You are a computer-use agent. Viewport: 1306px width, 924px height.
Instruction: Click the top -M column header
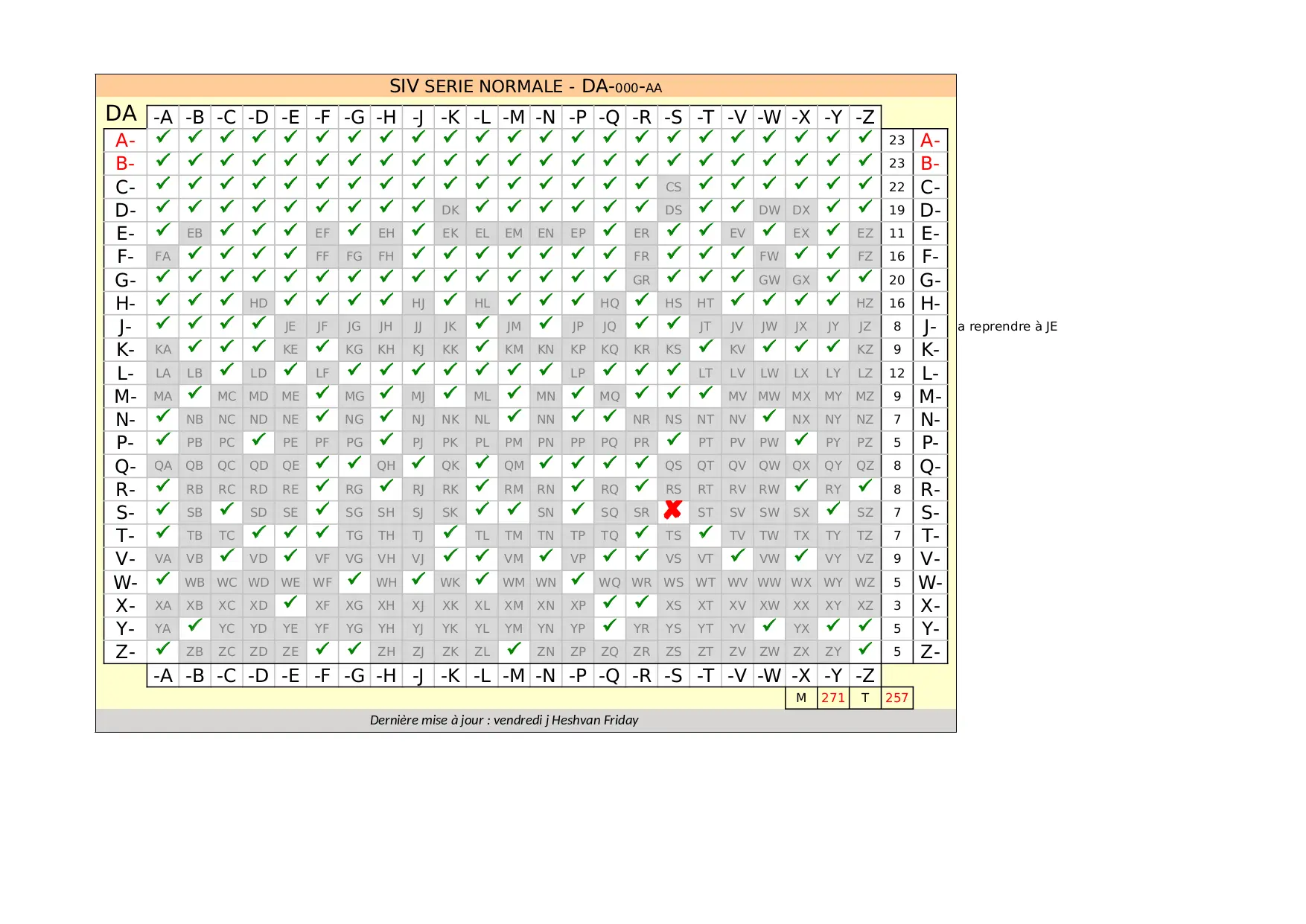[x=514, y=118]
